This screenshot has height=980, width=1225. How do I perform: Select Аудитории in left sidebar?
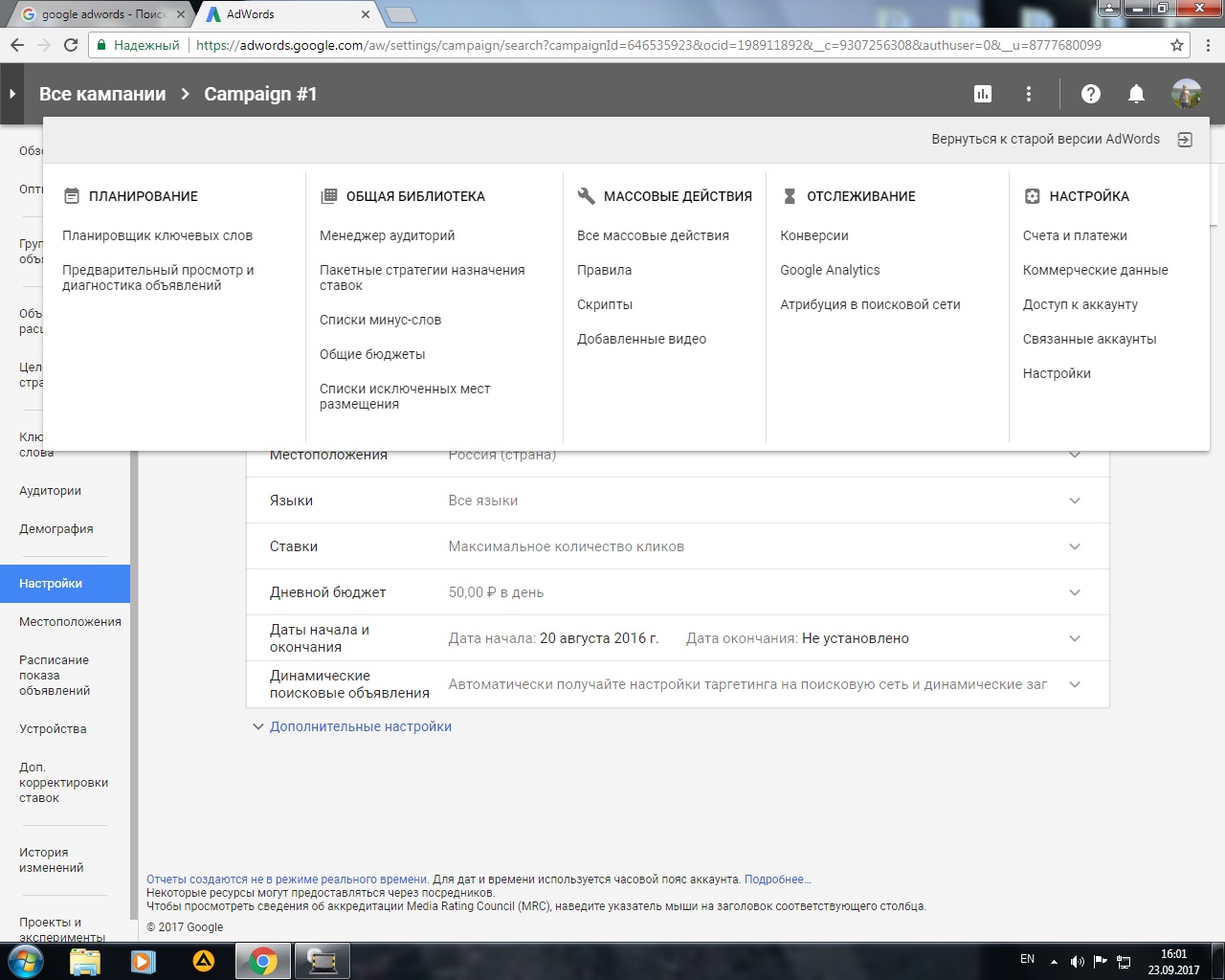(50, 491)
